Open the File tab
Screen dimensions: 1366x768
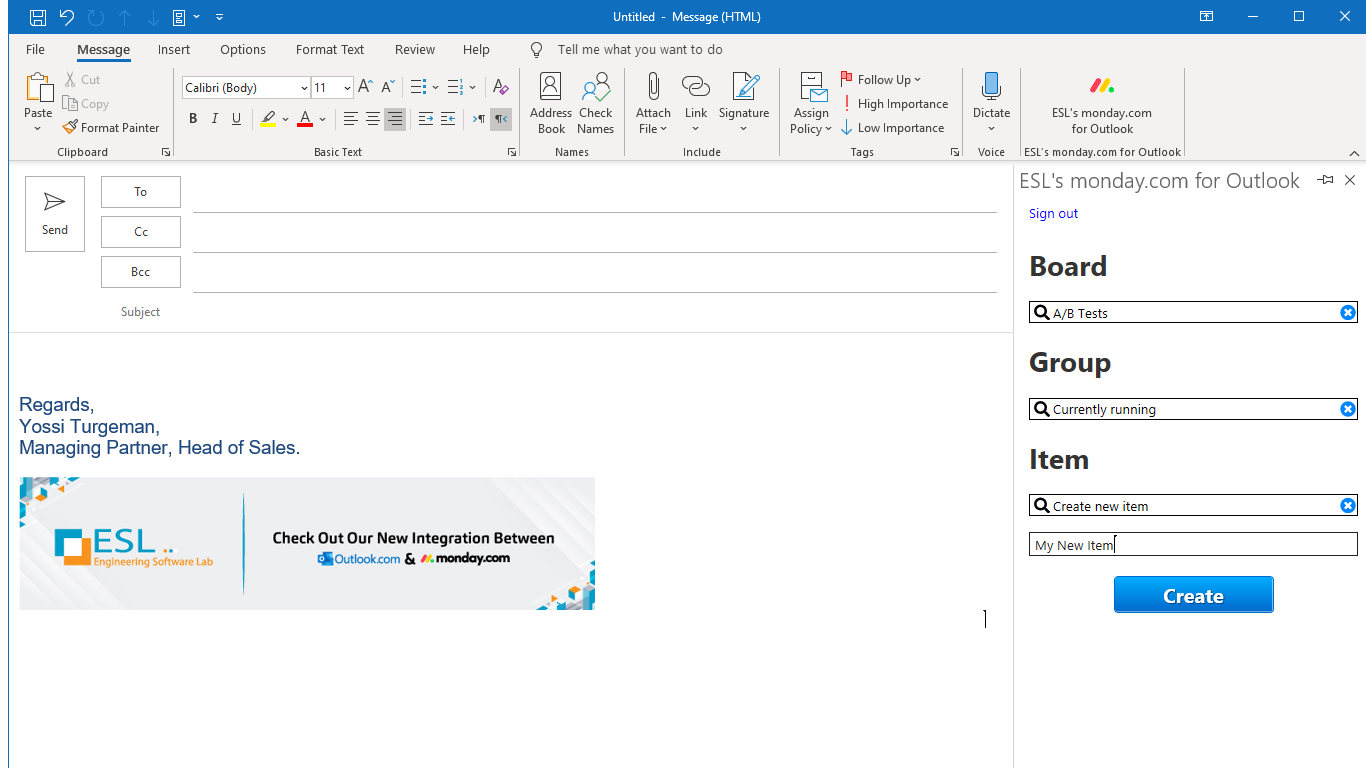35,49
